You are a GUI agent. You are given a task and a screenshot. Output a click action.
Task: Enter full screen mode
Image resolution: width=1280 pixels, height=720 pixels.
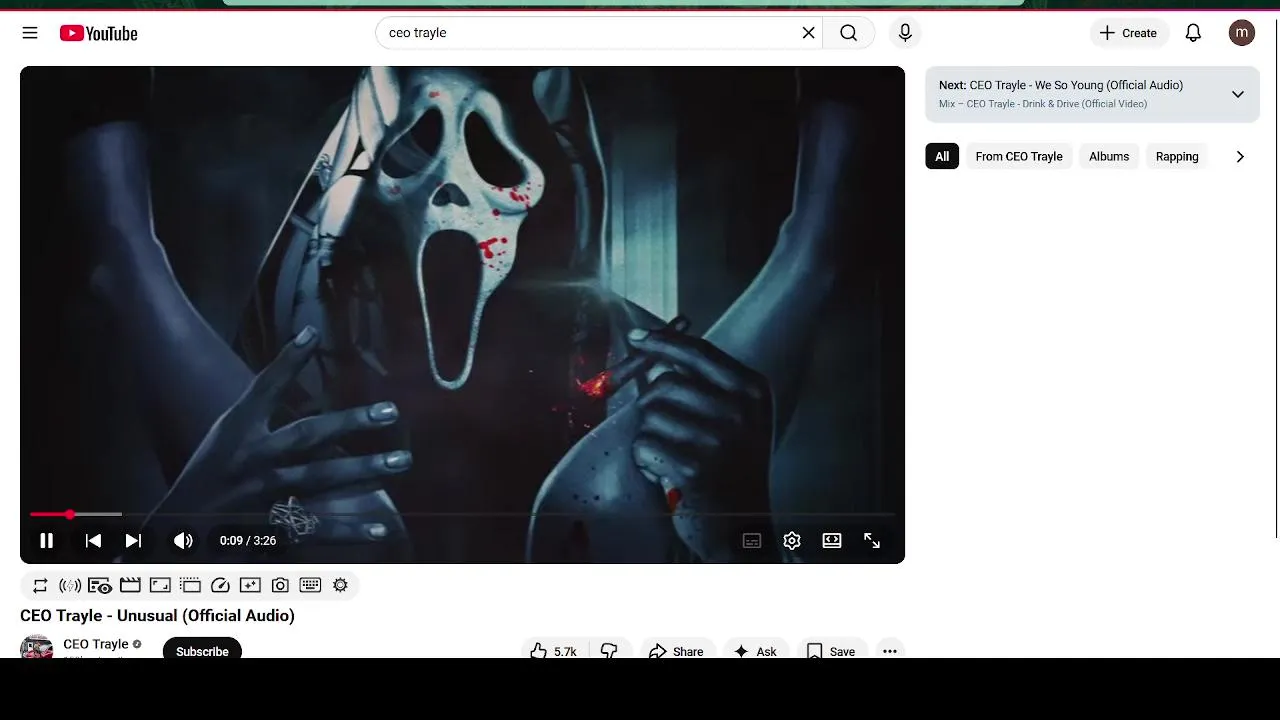click(x=872, y=541)
